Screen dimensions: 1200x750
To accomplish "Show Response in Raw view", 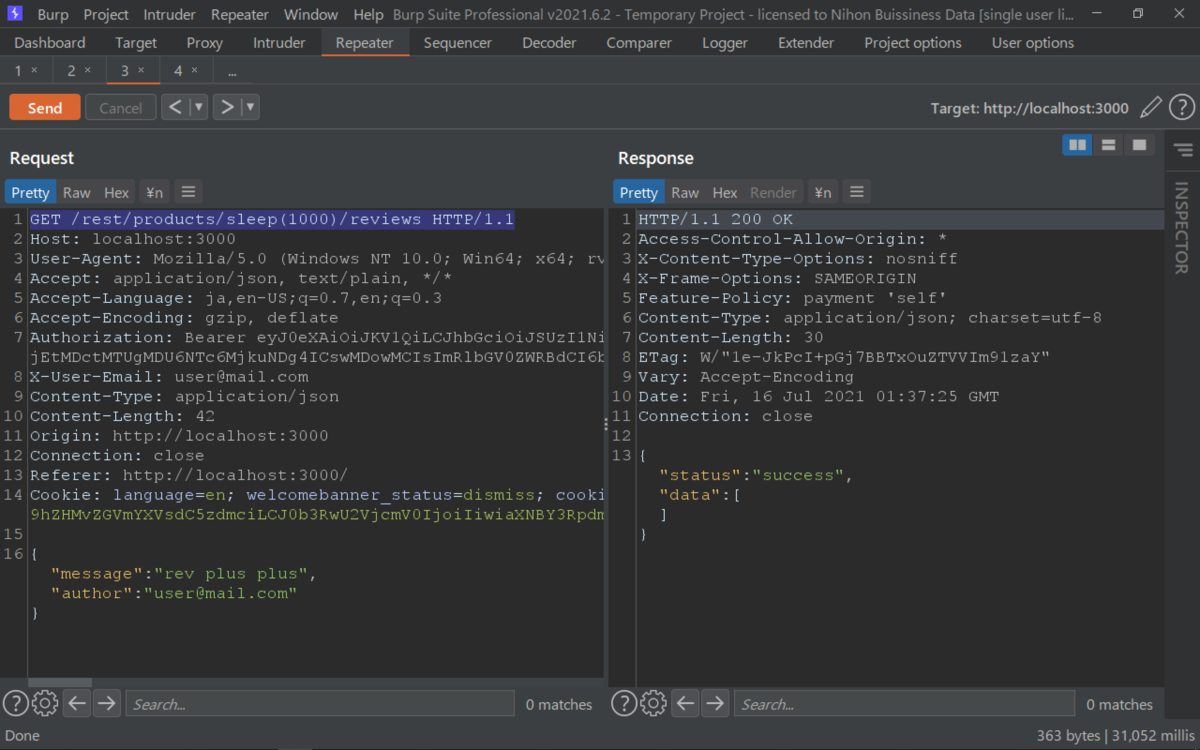I will (x=685, y=192).
